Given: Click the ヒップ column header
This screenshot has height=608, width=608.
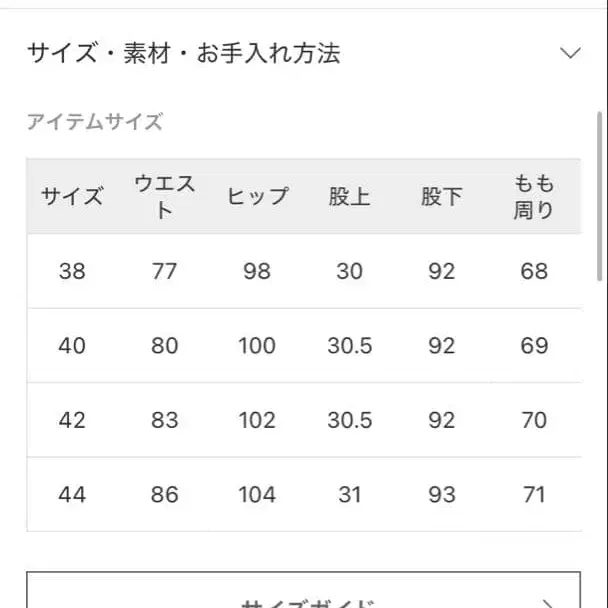Looking at the screenshot, I should pos(257,196).
